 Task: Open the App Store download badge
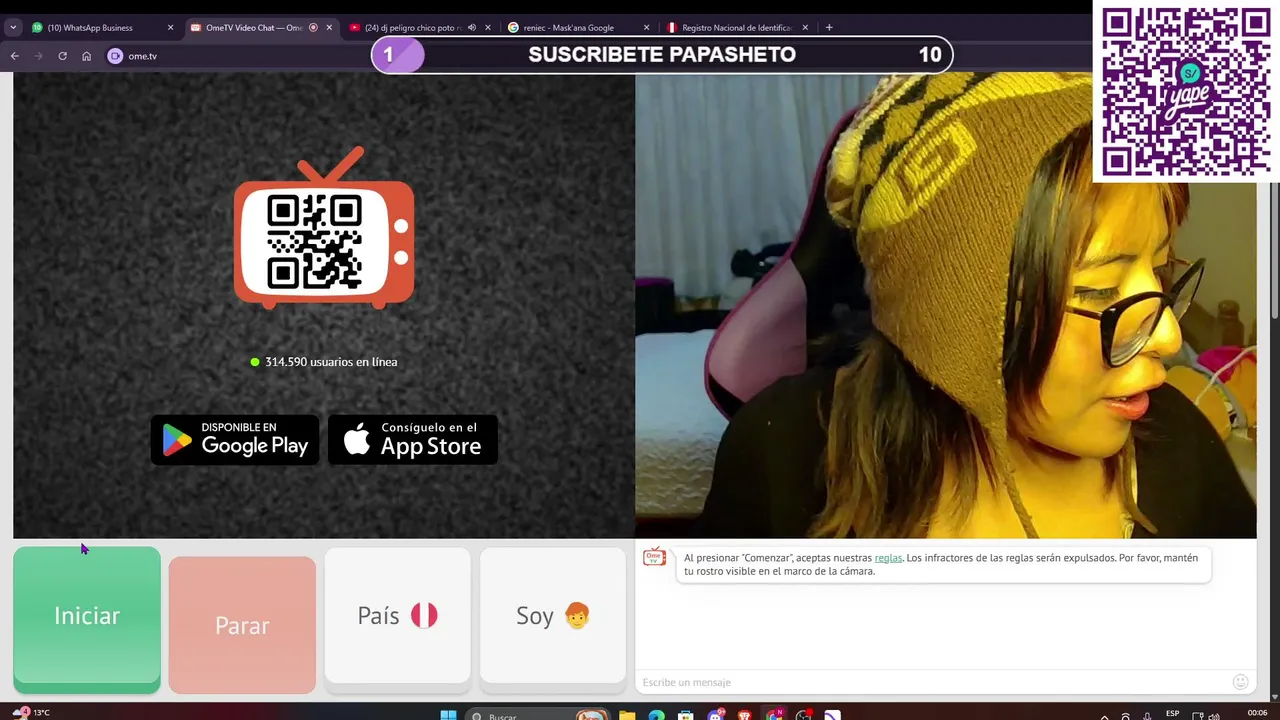click(x=413, y=440)
